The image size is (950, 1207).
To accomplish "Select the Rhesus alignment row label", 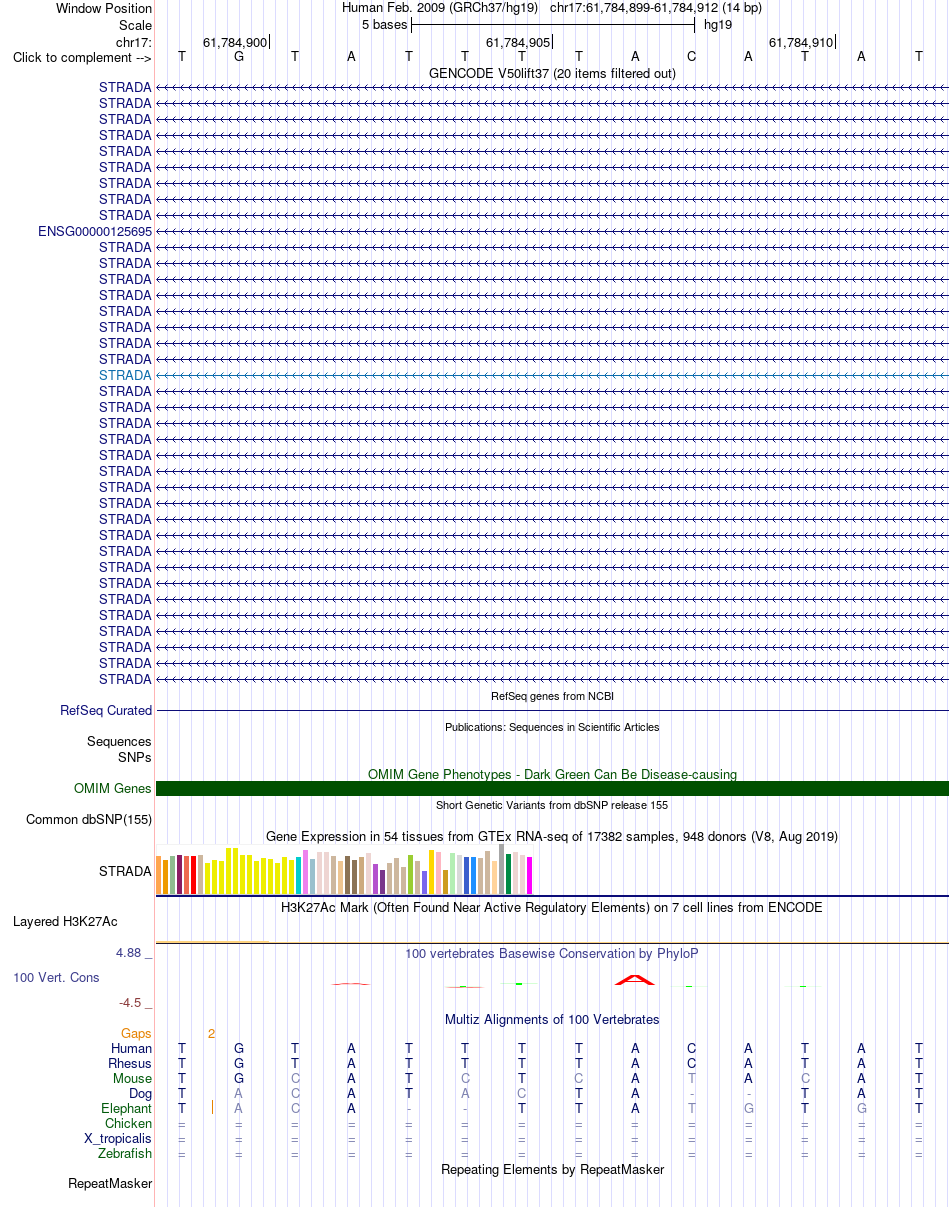I will tap(130, 1064).
